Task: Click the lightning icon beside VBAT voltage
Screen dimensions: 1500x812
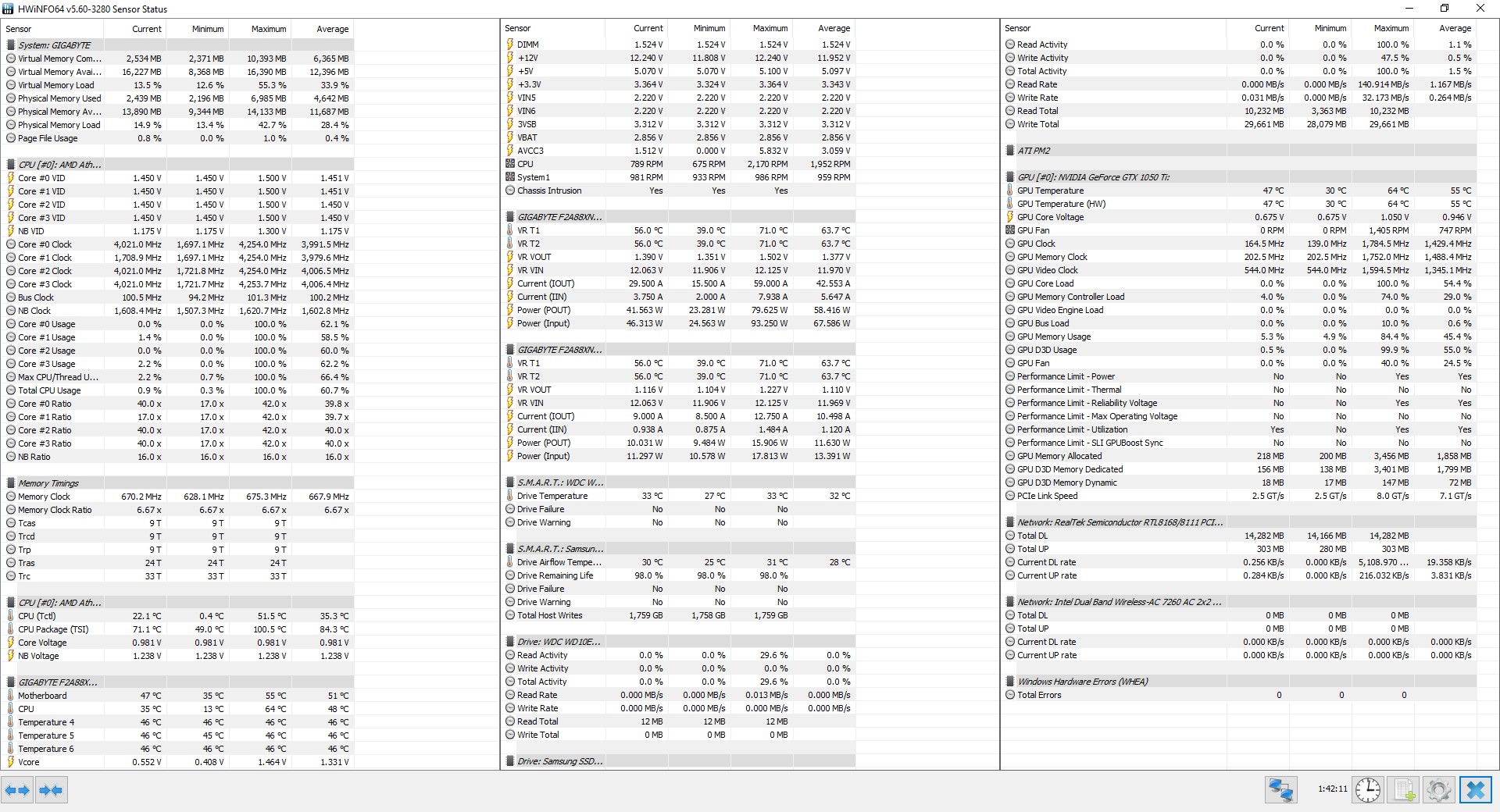Action: 510,137
